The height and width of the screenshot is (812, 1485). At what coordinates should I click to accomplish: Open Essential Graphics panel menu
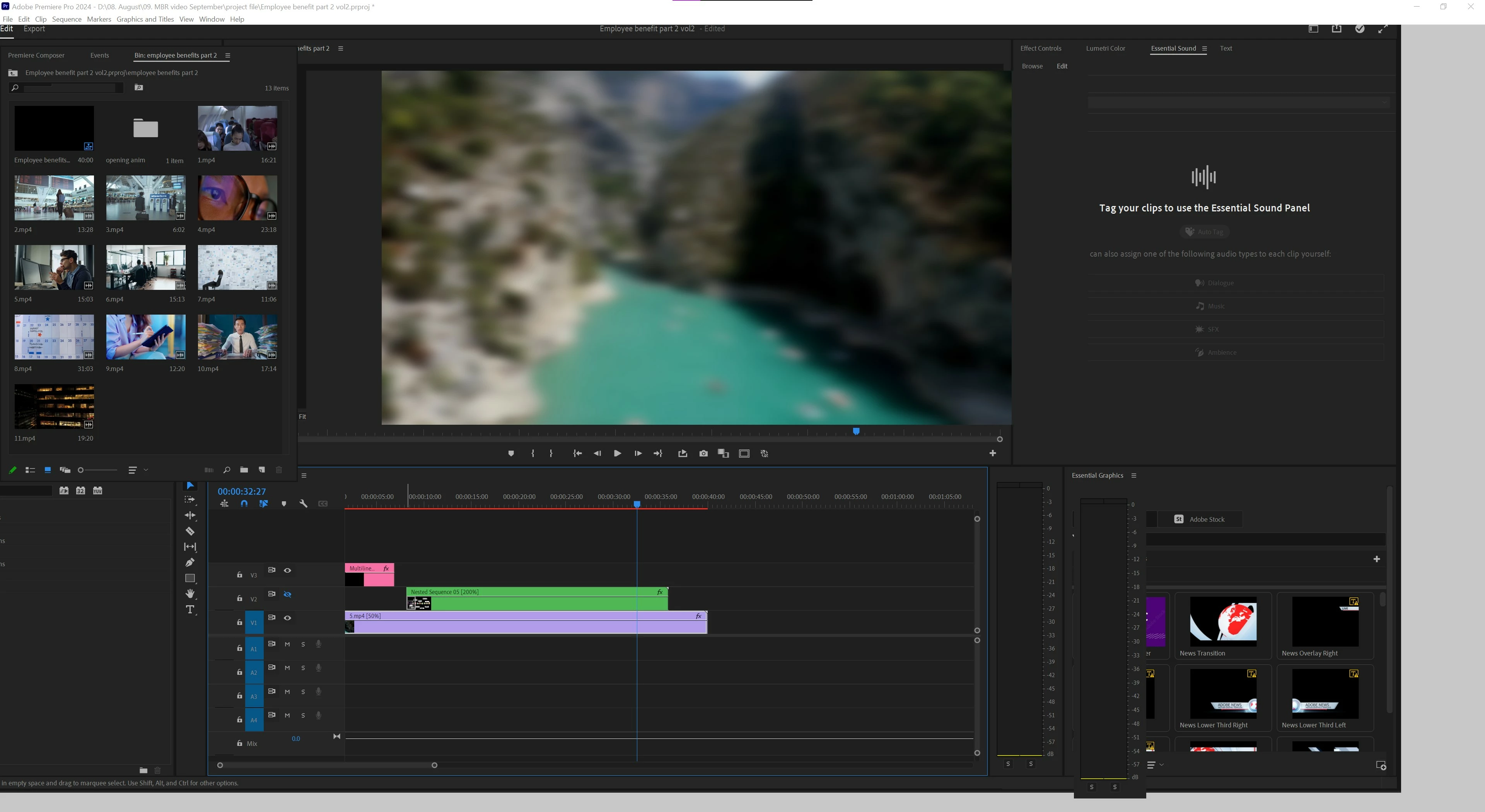pyautogui.click(x=1133, y=475)
